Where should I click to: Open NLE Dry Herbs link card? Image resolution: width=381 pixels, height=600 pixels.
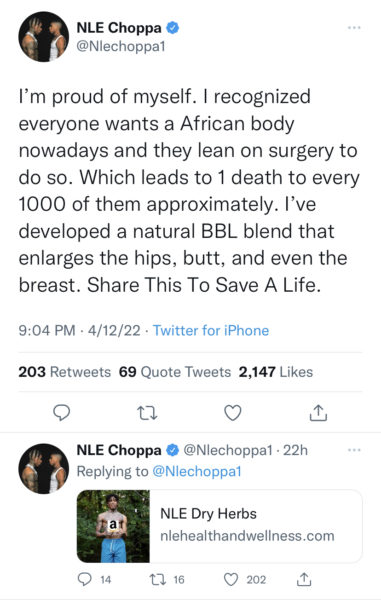220,526
